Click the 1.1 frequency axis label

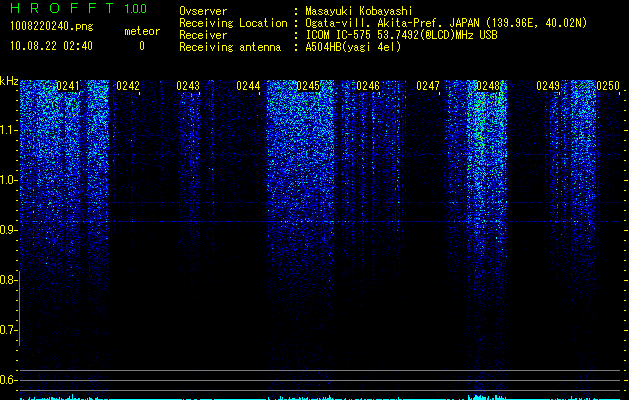(x=8, y=130)
